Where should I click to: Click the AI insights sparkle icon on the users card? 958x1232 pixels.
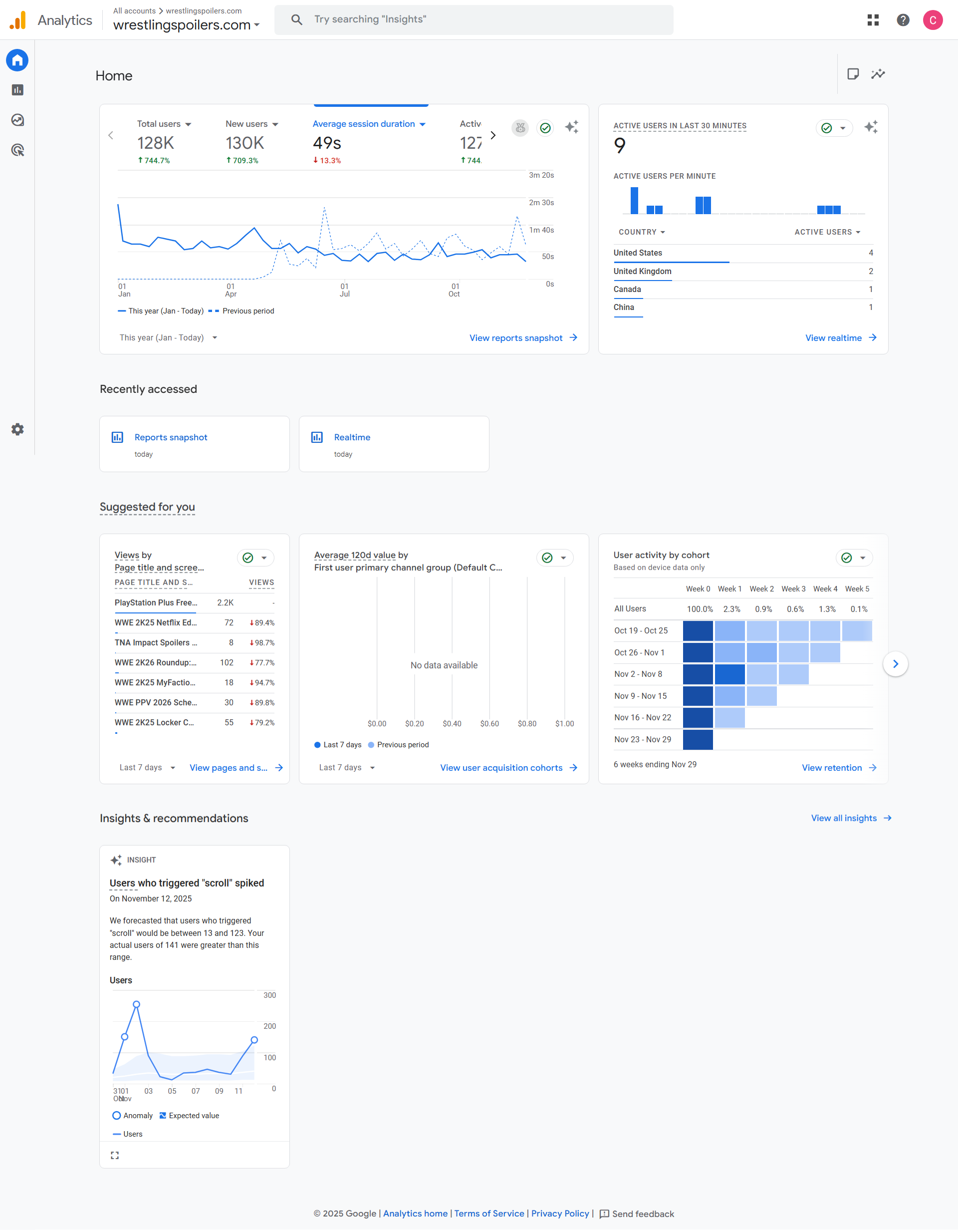pos(572,127)
